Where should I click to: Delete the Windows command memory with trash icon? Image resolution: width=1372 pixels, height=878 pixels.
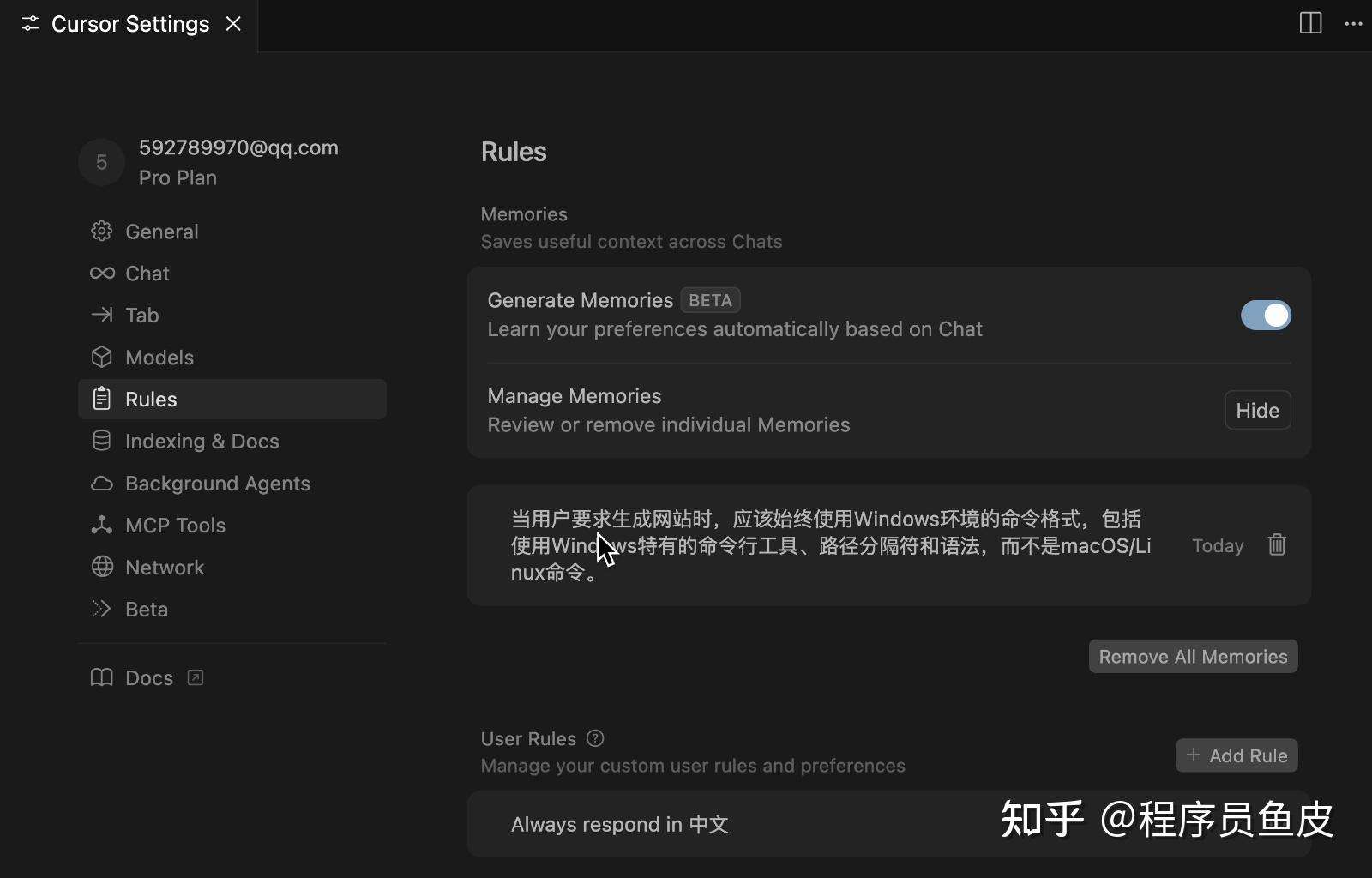pyautogui.click(x=1277, y=545)
